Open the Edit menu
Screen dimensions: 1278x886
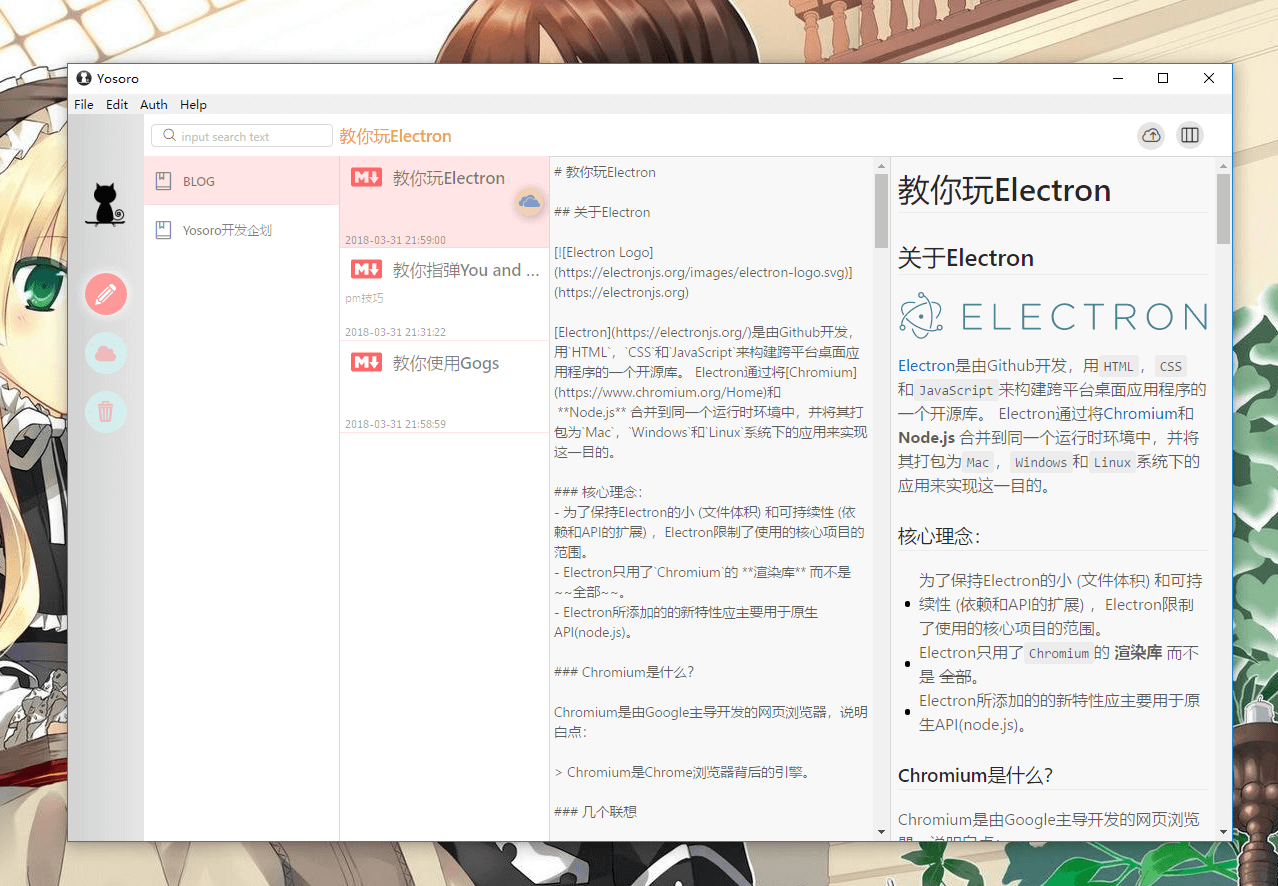[x=117, y=104]
